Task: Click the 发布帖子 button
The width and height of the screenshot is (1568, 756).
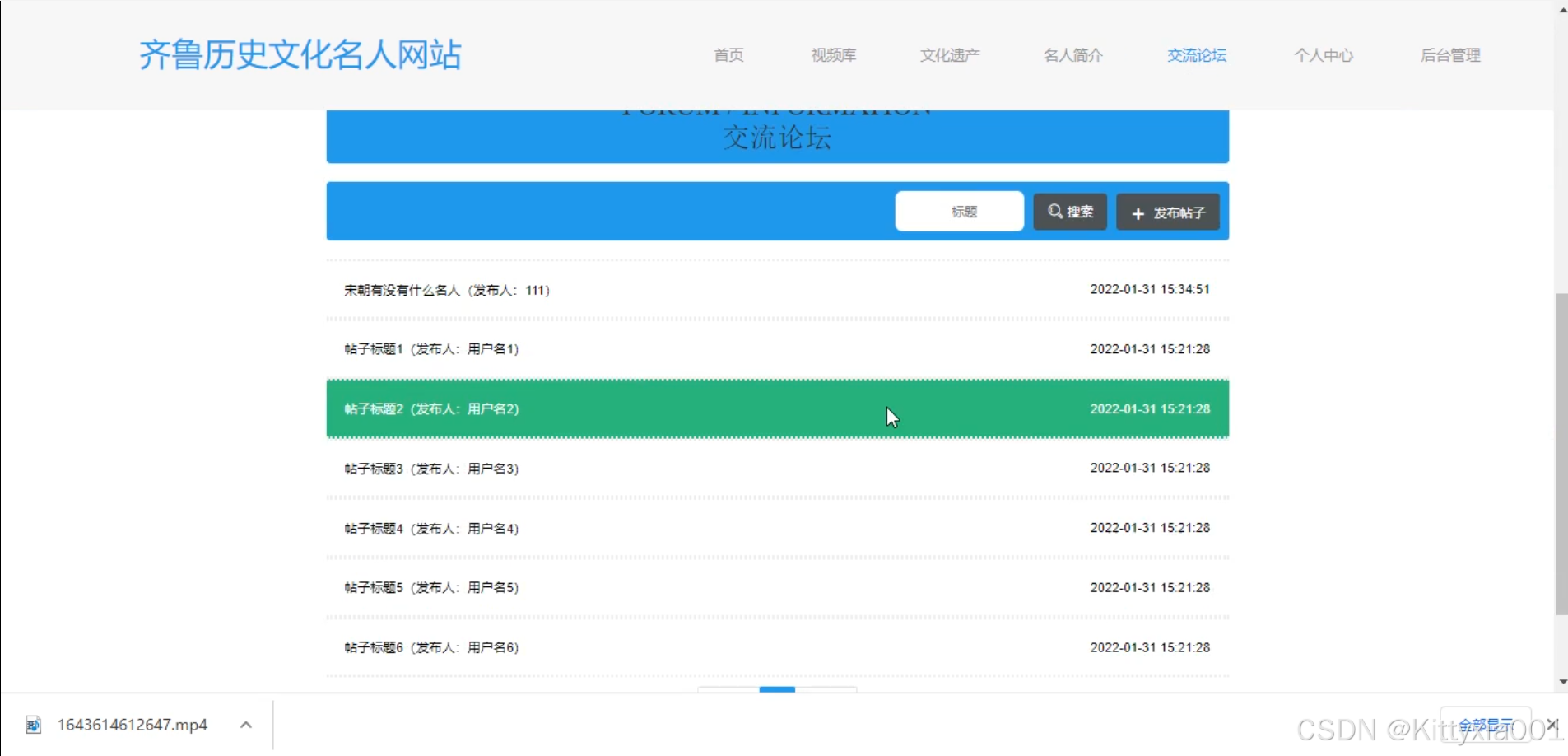Action: [x=1168, y=212]
